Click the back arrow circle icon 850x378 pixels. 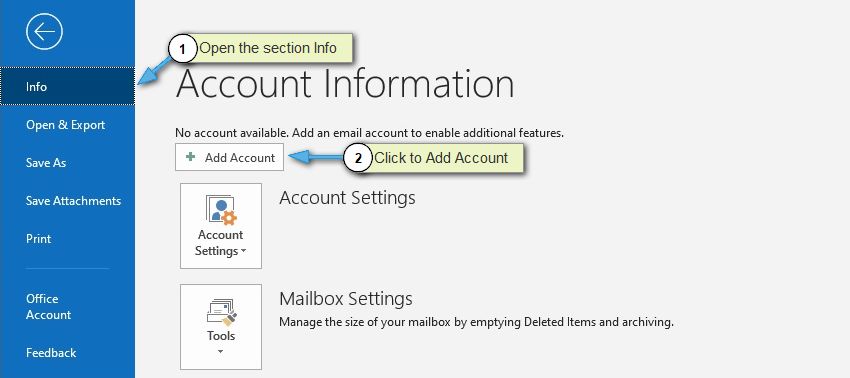coord(44,31)
